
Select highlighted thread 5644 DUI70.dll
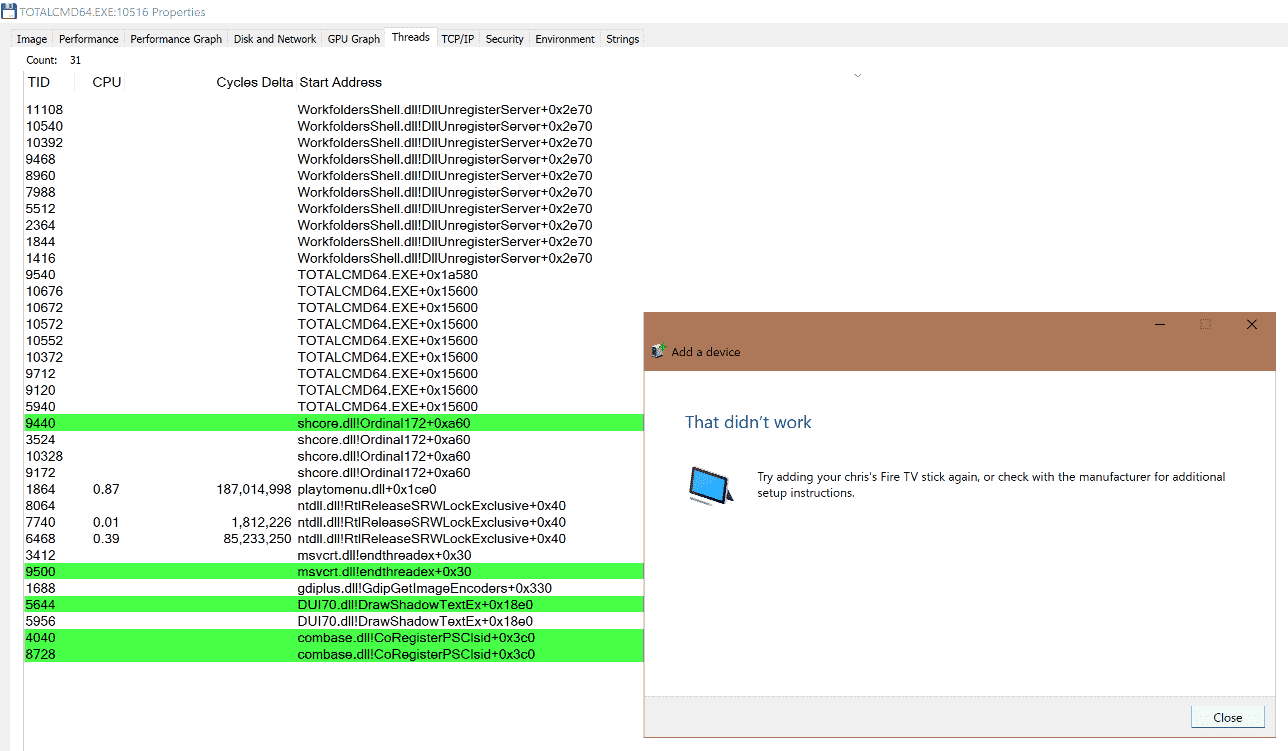pyautogui.click(x=333, y=604)
